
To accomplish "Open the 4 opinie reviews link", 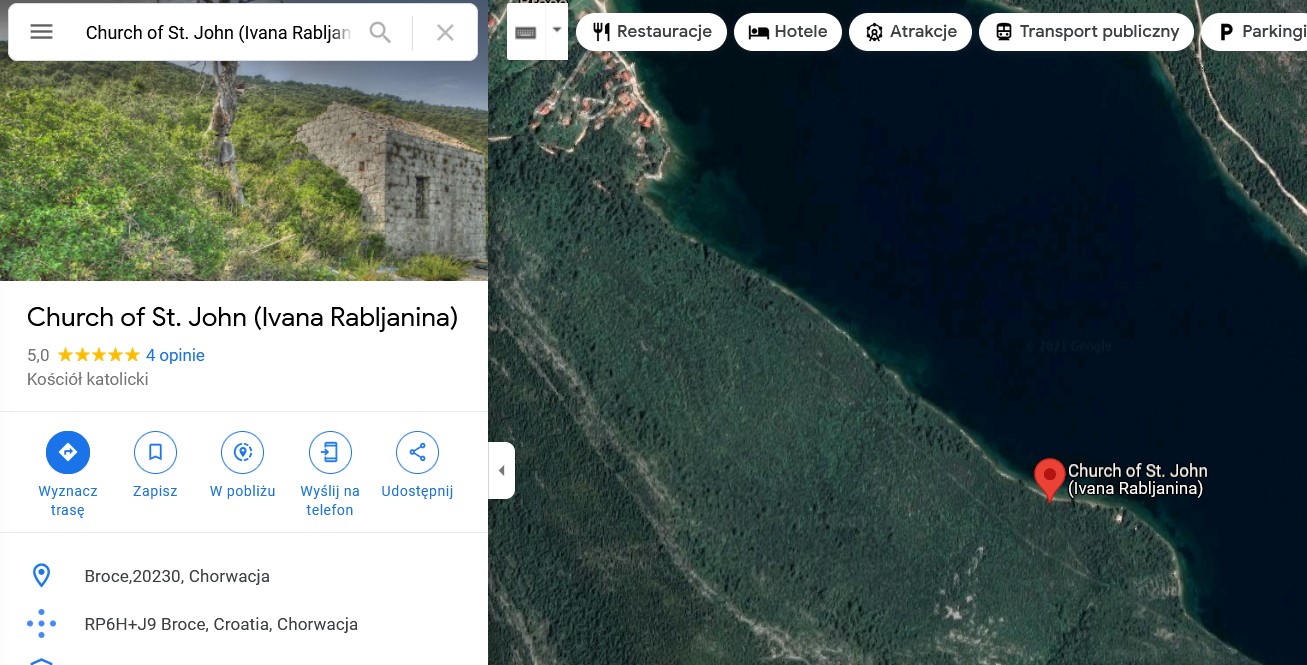I will (175, 355).
